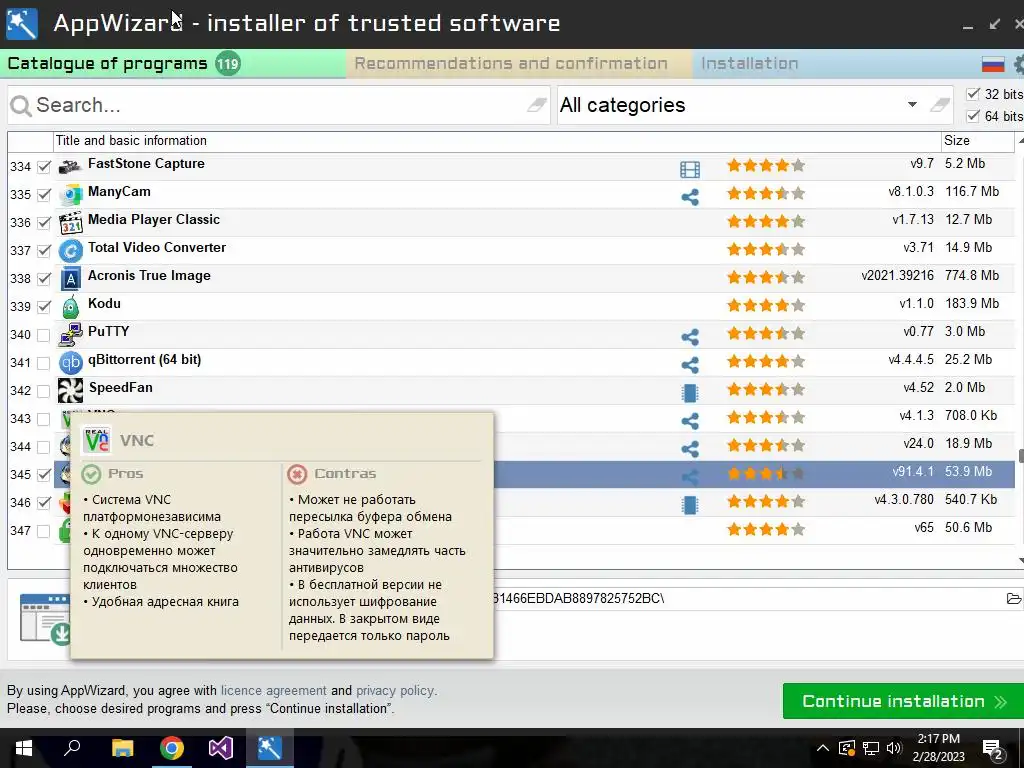
Task: Browse for folder using the path icon
Action: click(1014, 599)
